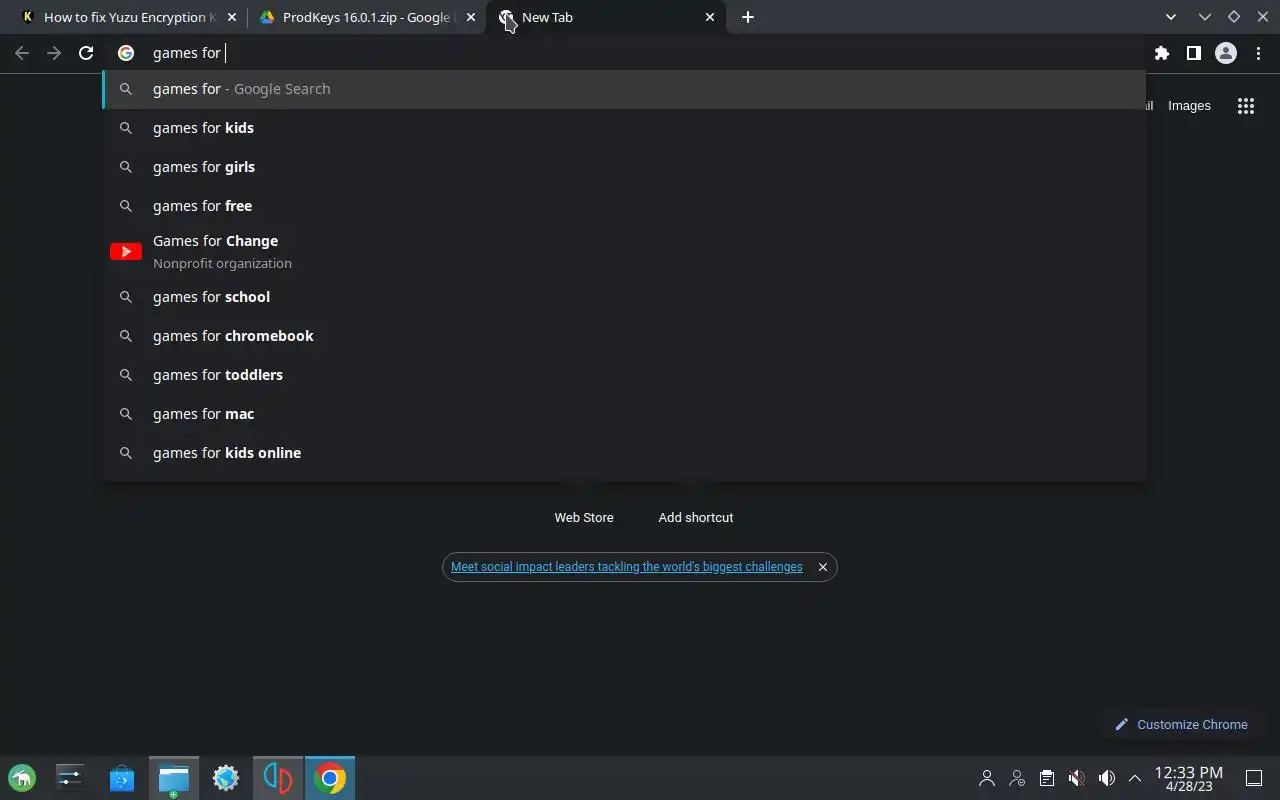Viewport: 1280px width, 800px height.
Task: Select suggestion 'games for kids online'
Action: tap(624, 453)
